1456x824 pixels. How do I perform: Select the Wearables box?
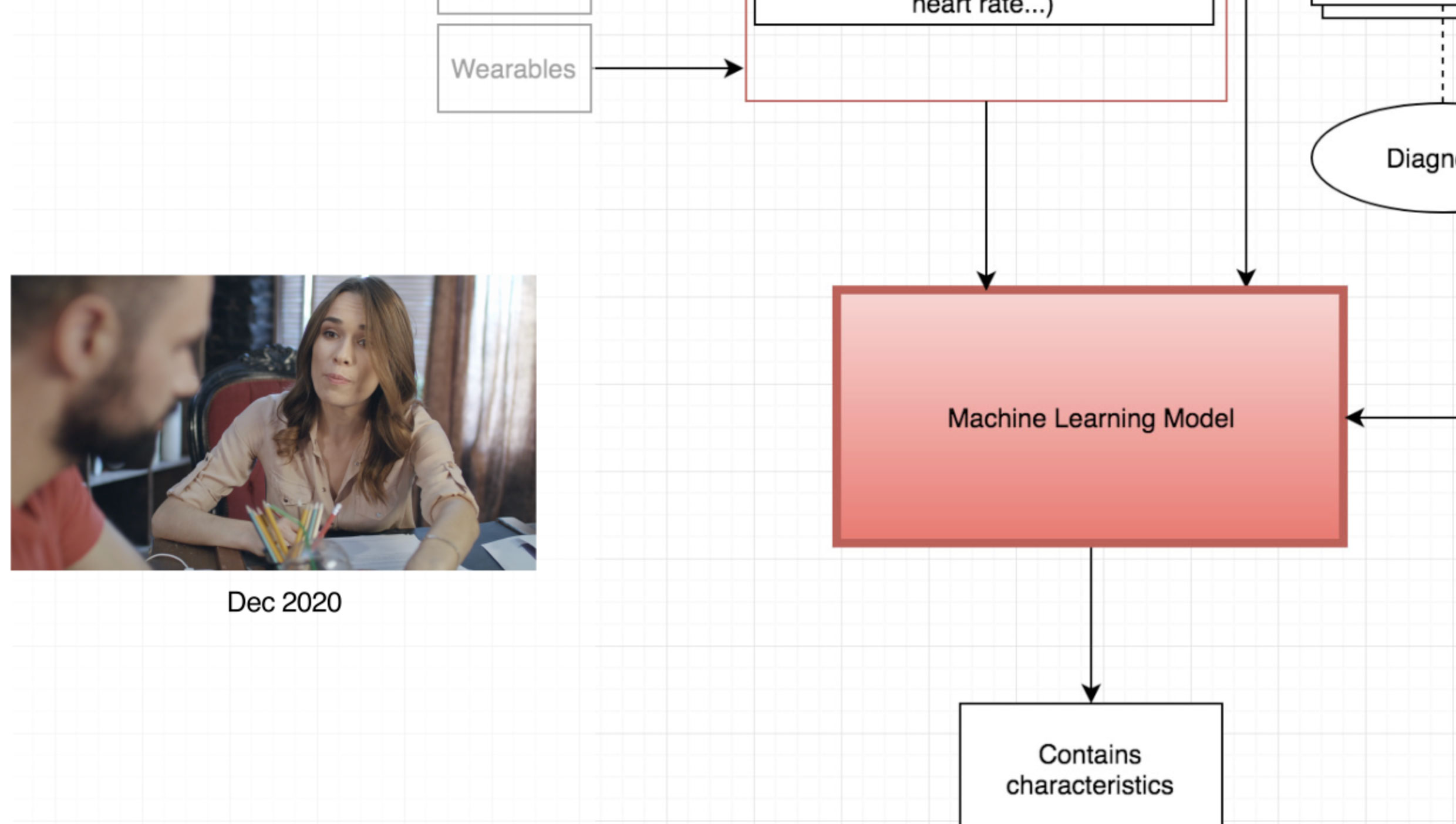point(514,69)
